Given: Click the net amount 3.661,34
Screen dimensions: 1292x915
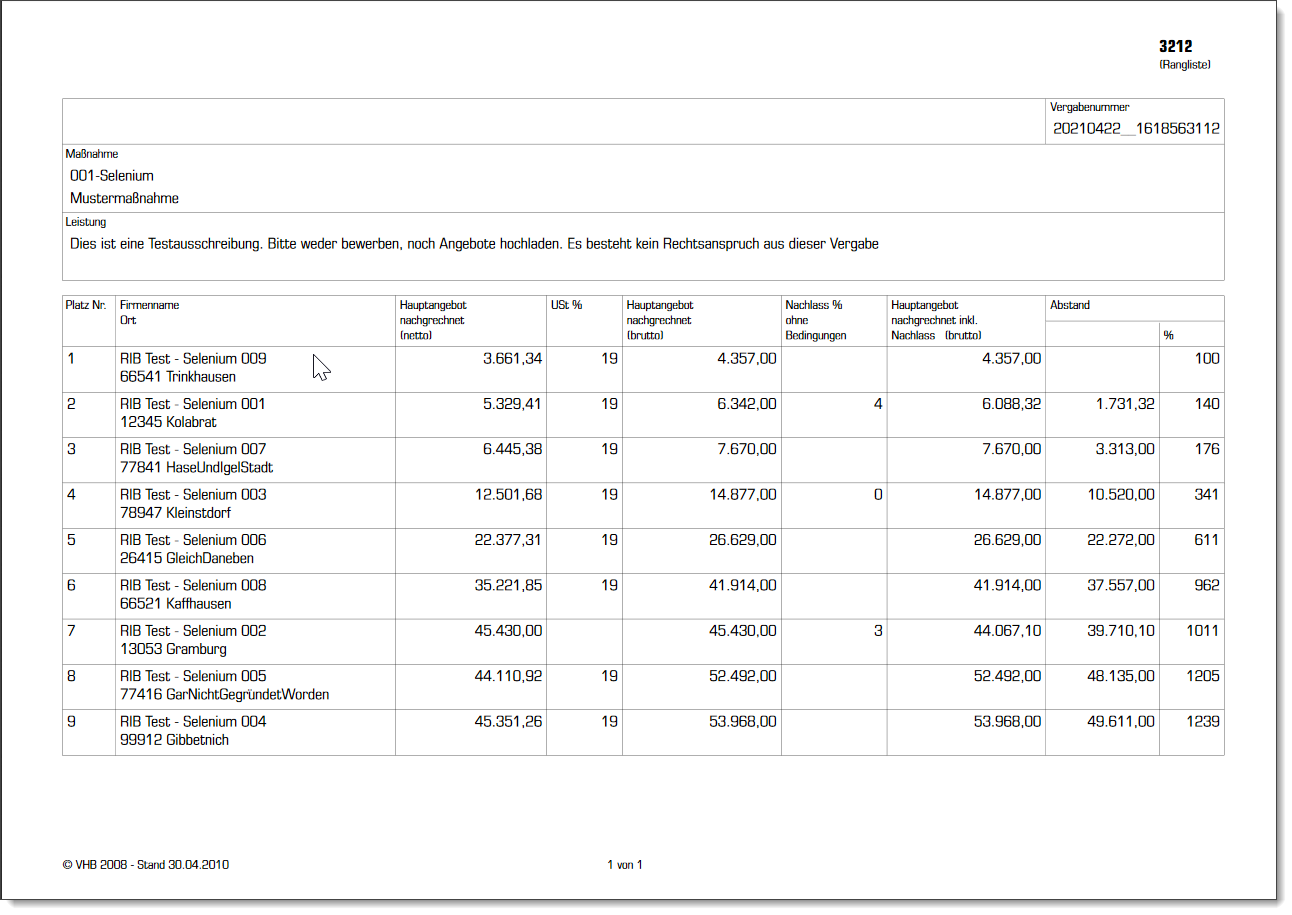Looking at the screenshot, I should click(512, 358).
